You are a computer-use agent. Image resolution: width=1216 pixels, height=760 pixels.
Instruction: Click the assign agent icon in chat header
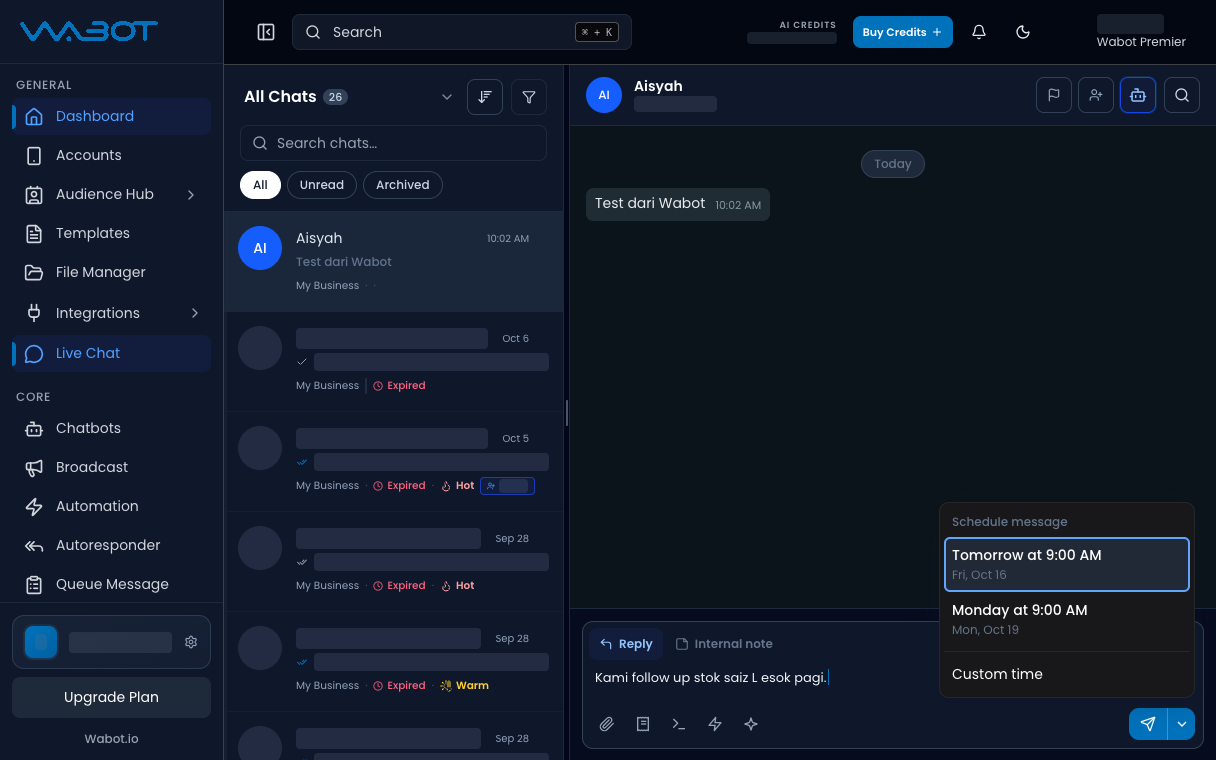click(1096, 95)
